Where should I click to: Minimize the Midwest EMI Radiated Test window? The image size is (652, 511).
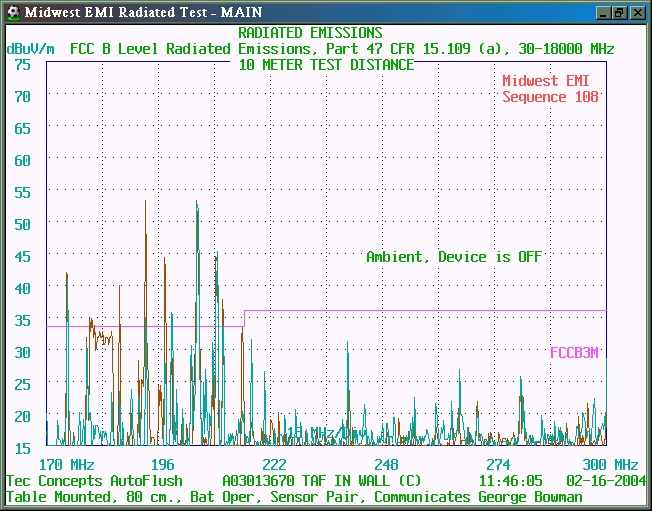pyautogui.click(x=603, y=12)
